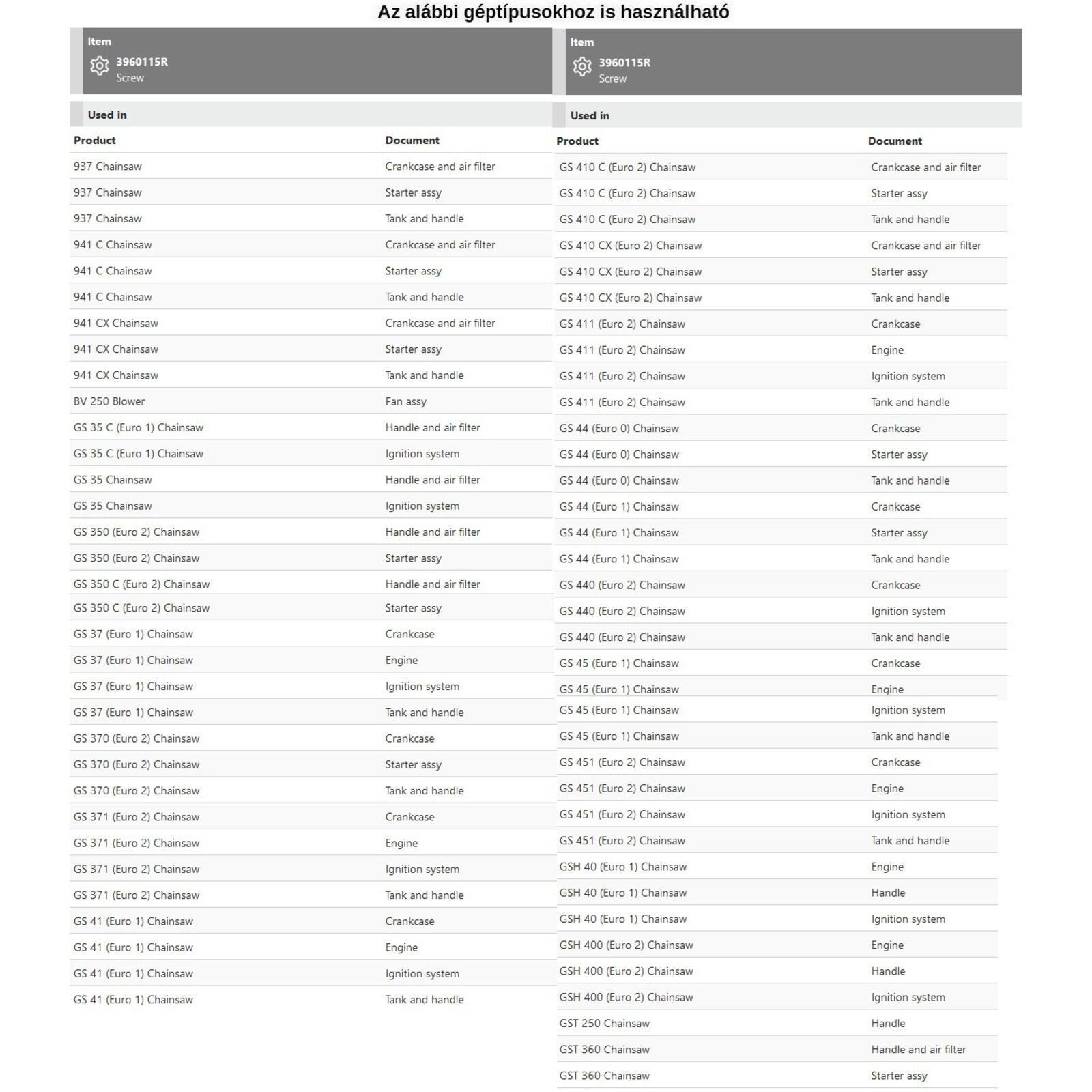Select the GST 250 Chainsaw product row
This screenshot has height=1092, width=1092.
(604, 1023)
